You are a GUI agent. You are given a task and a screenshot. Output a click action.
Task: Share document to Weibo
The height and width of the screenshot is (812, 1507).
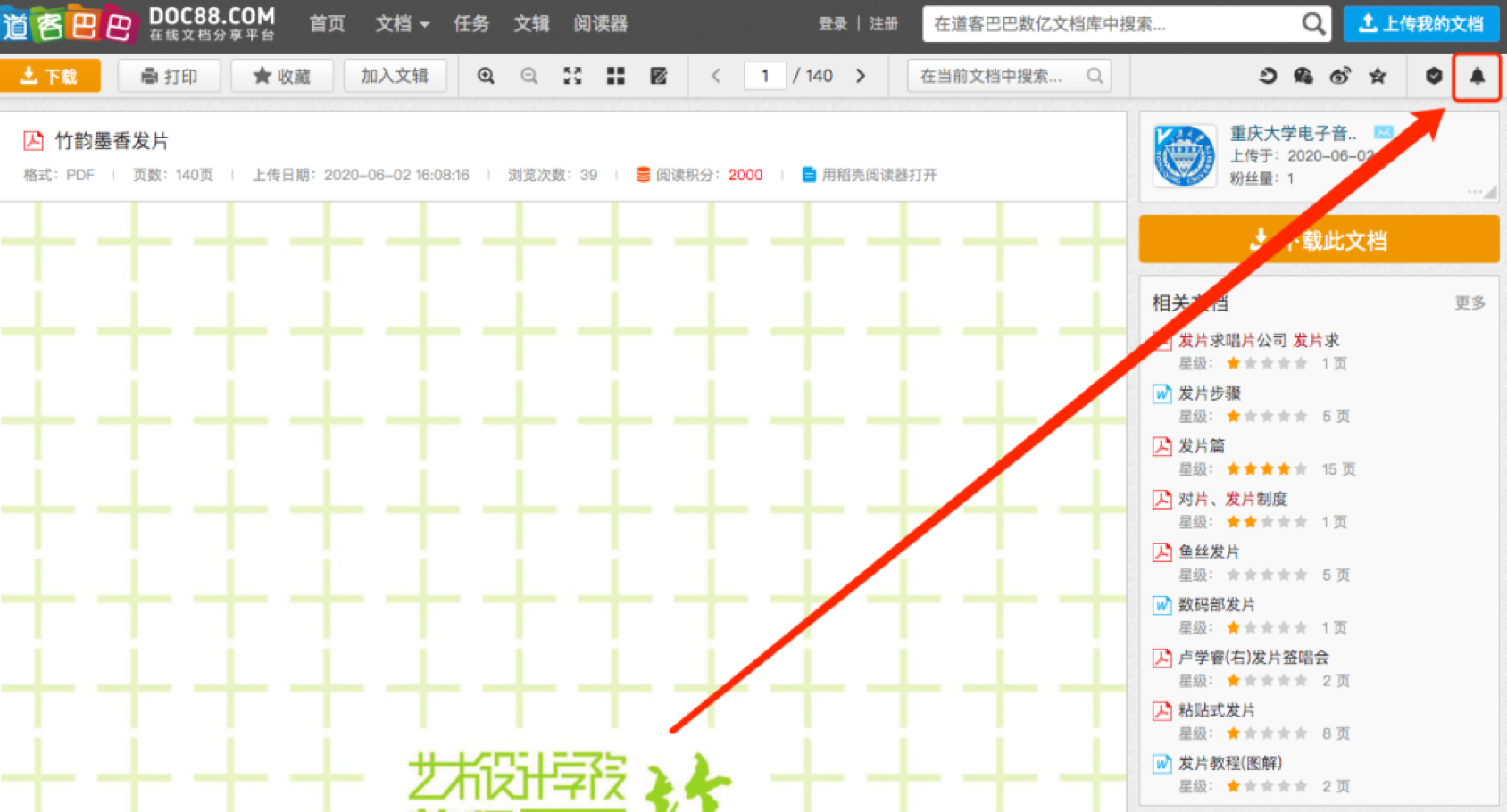1340,76
